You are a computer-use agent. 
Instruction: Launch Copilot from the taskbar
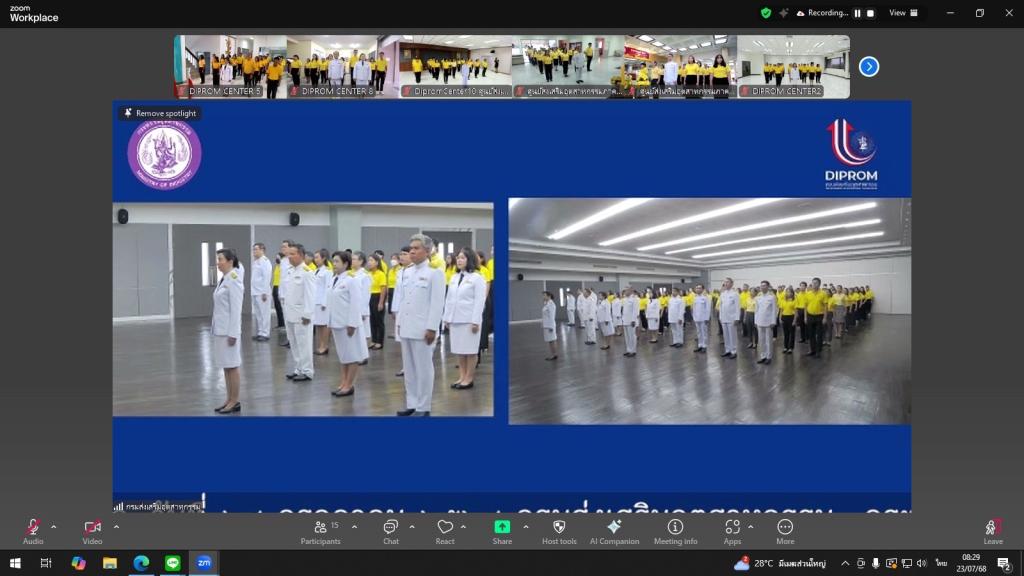(x=78, y=563)
